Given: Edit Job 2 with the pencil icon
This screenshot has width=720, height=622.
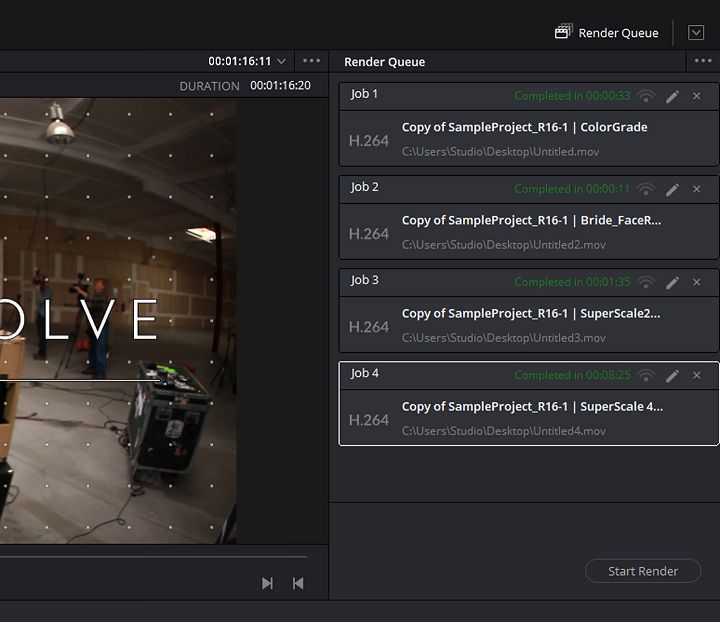Looking at the screenshot, I should click(x=672, y=189).
